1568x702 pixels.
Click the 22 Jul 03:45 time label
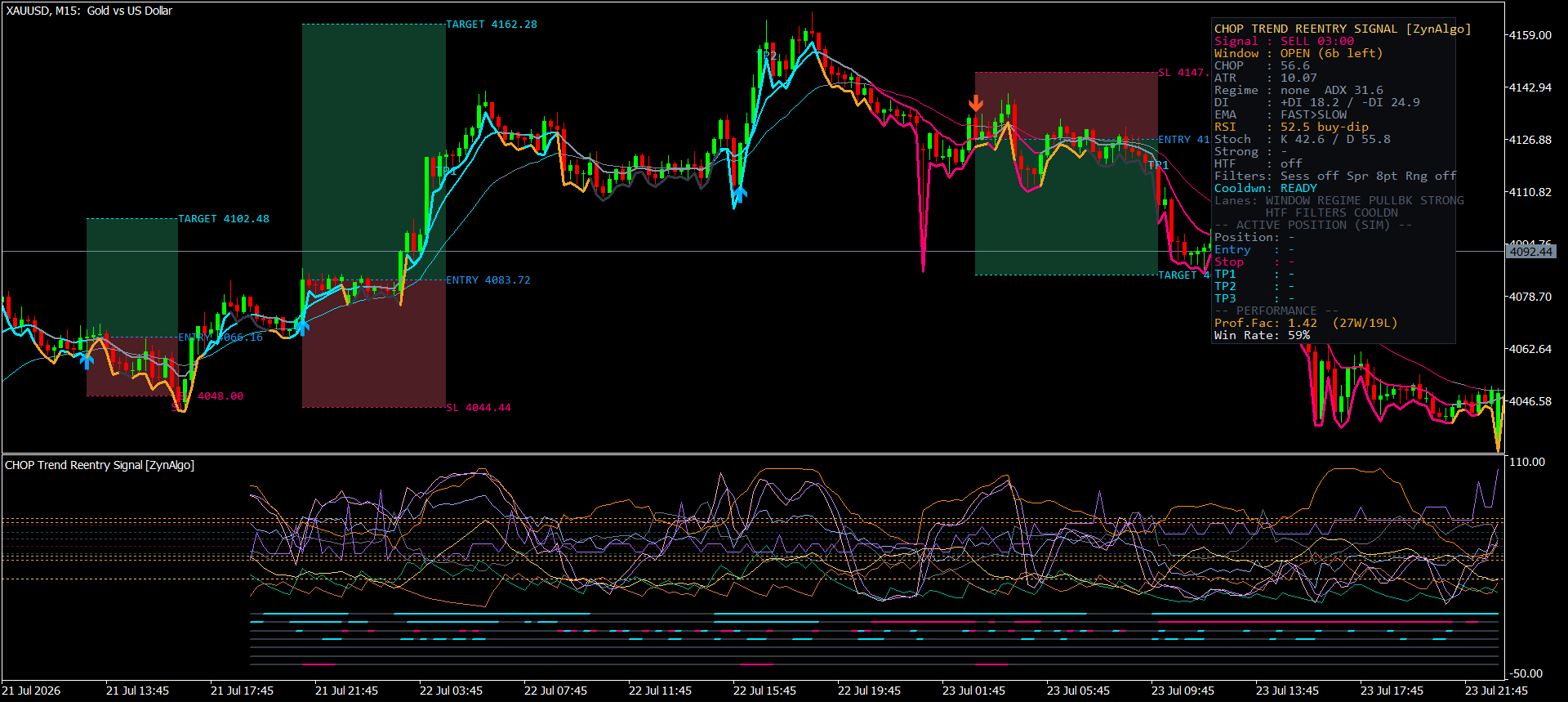(x=451, y=691)
